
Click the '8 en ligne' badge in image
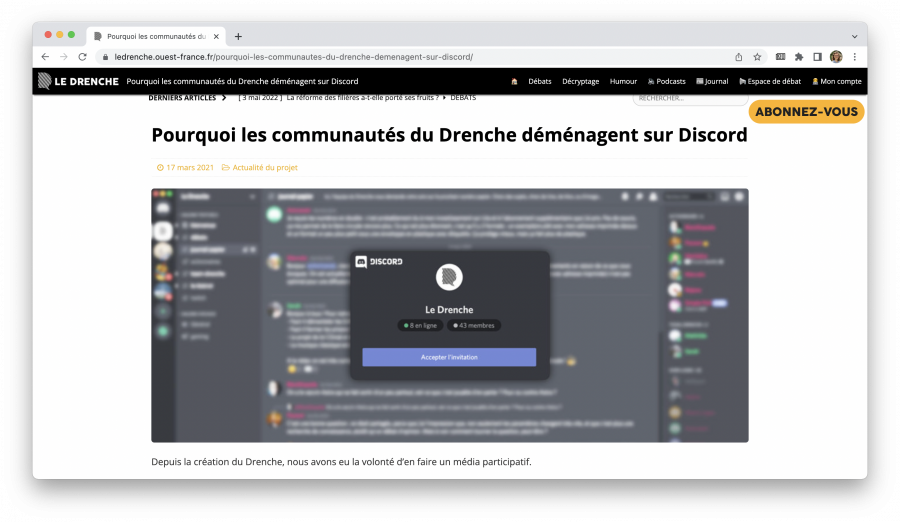(420, 326)
